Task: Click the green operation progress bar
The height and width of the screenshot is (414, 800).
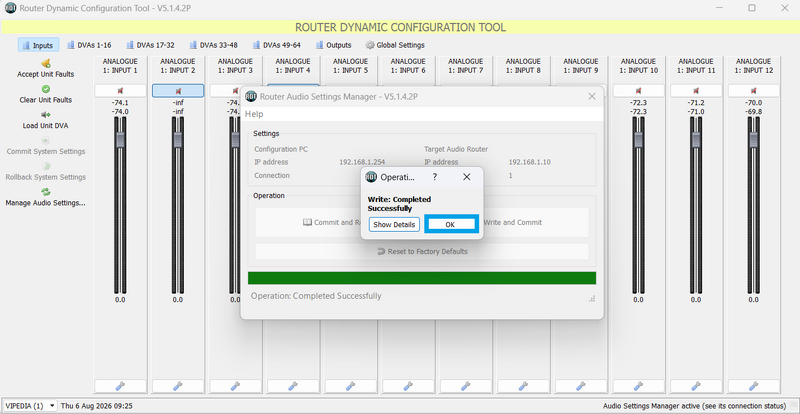Action: 422,278
